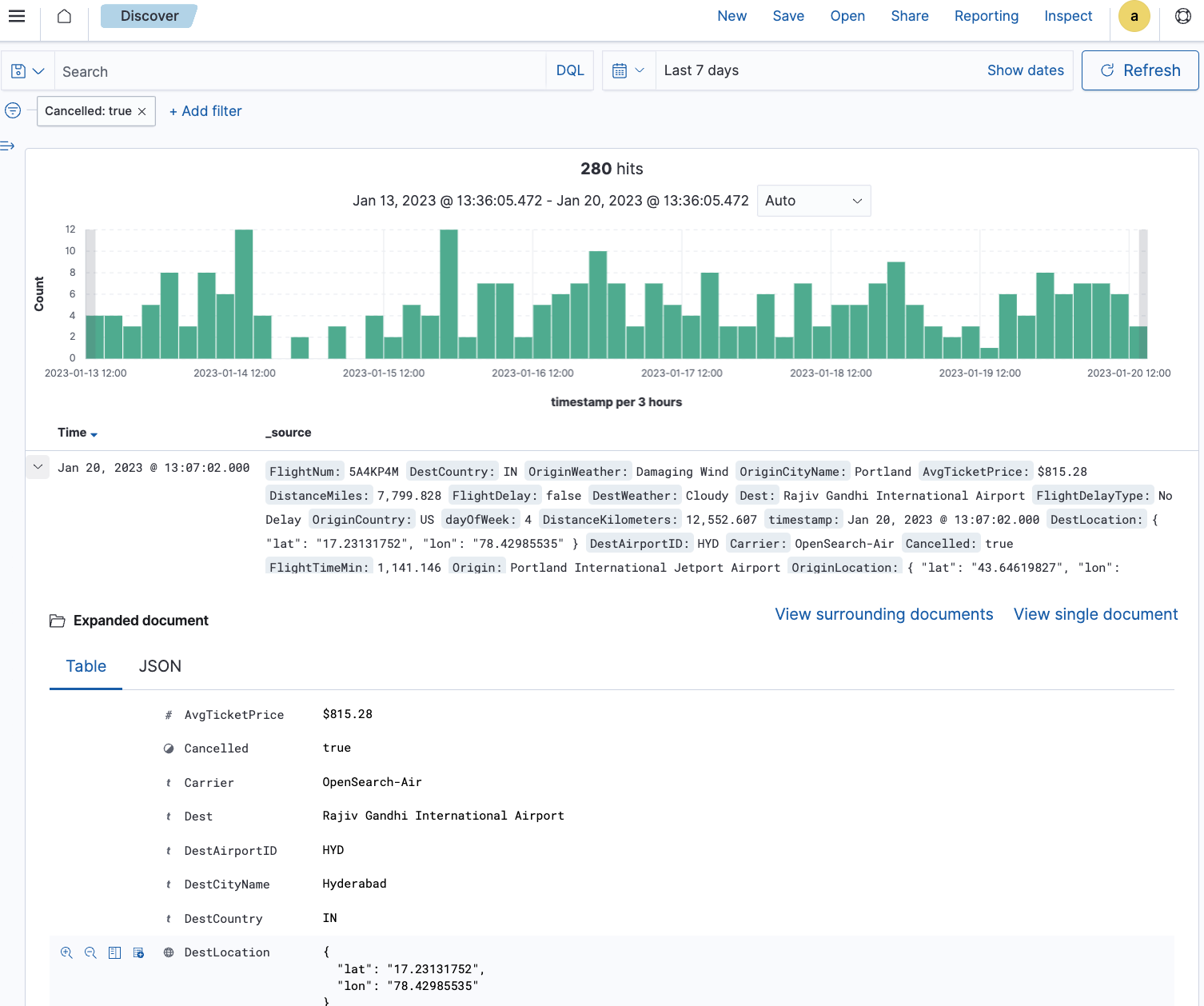Click New in top menu

[732, 16]
